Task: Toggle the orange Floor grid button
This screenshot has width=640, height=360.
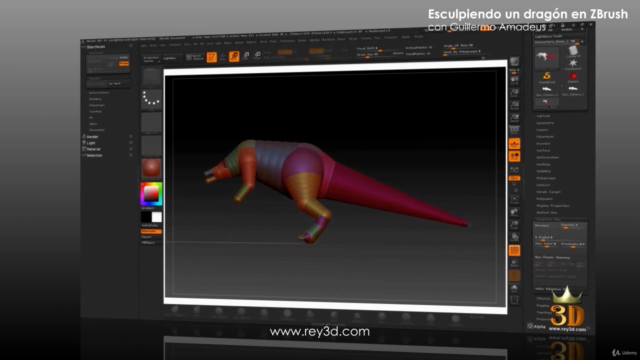Action: 514,144
